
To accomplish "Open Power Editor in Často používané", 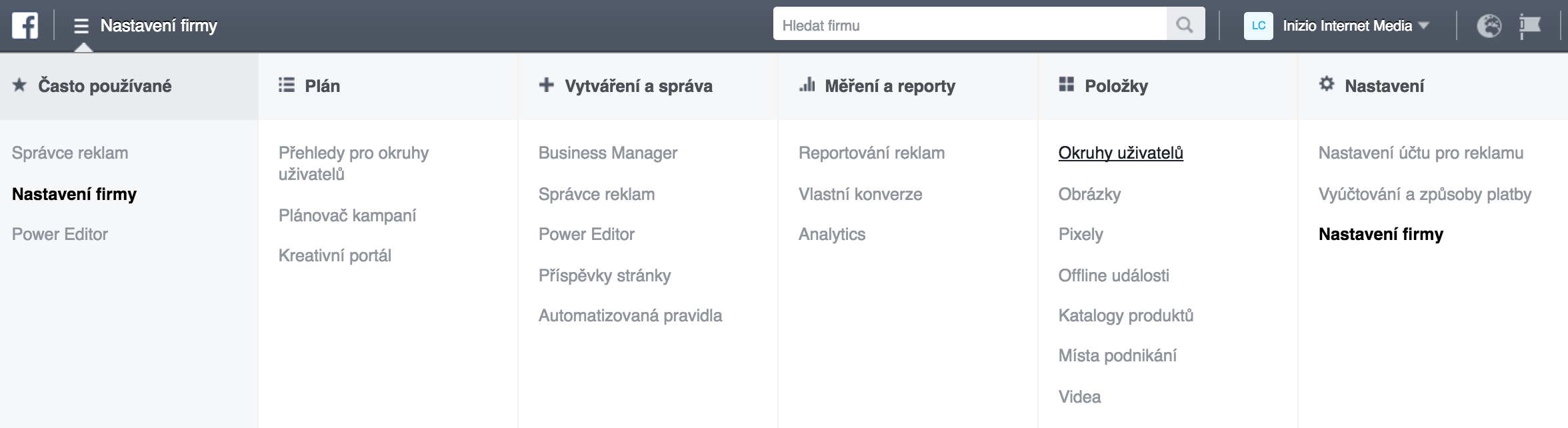I will [60, 234].
